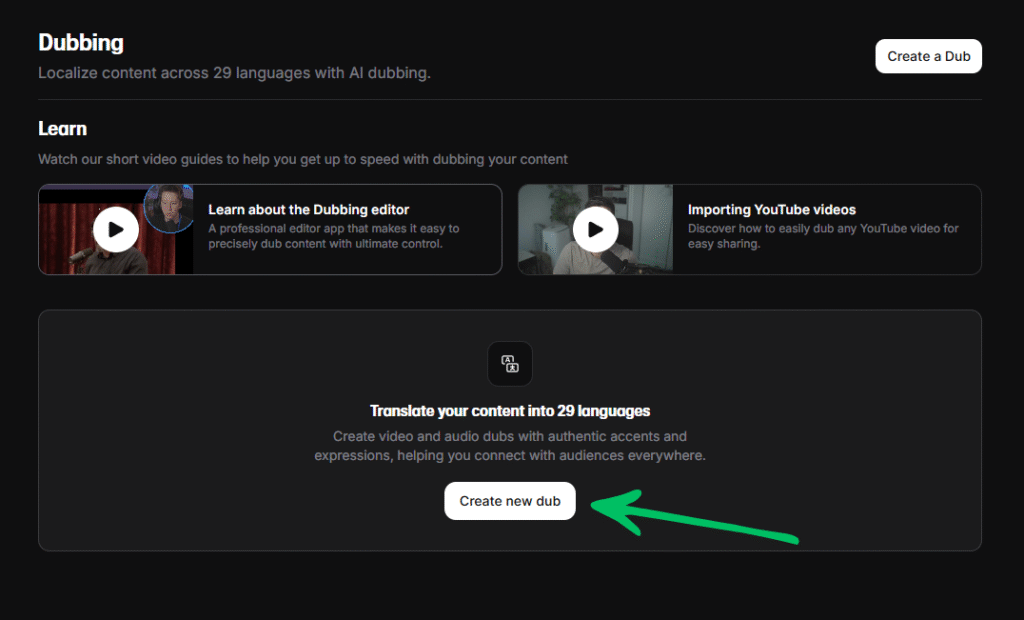The image size is (1024, 620).
Task: Click the circular presenter avatar in thumbnail
Action: [x=168, y=207]
